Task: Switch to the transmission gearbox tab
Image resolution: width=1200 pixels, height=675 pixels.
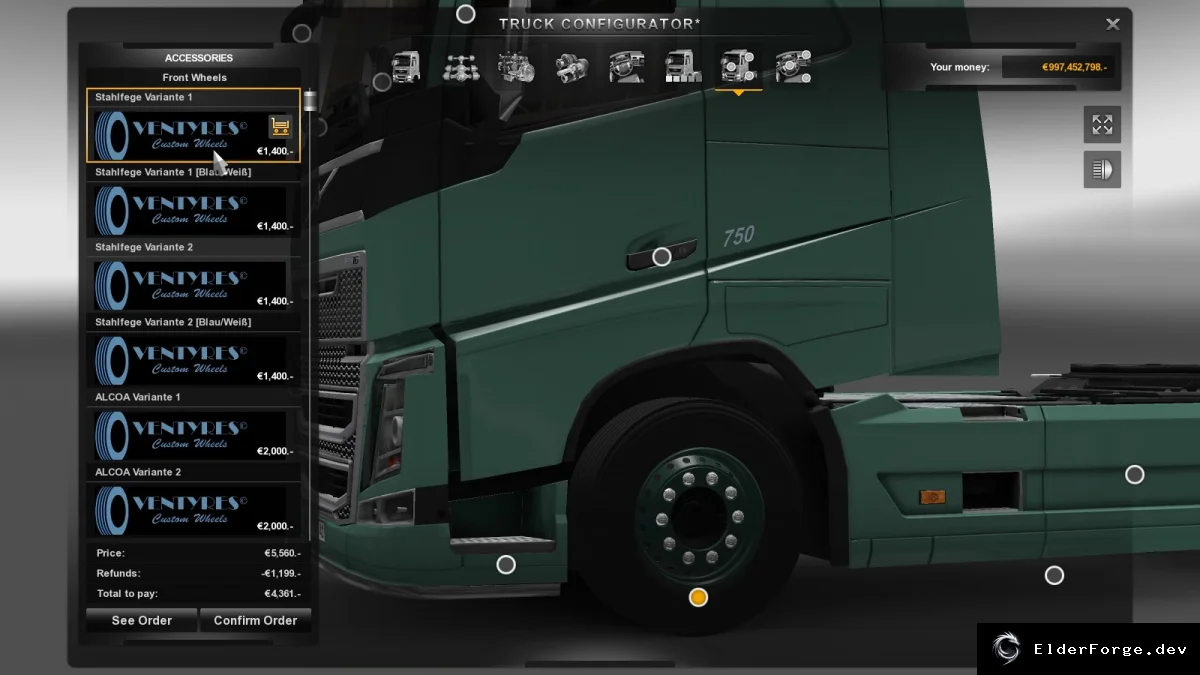Action: pyautogui.click(x=572, y=67)
